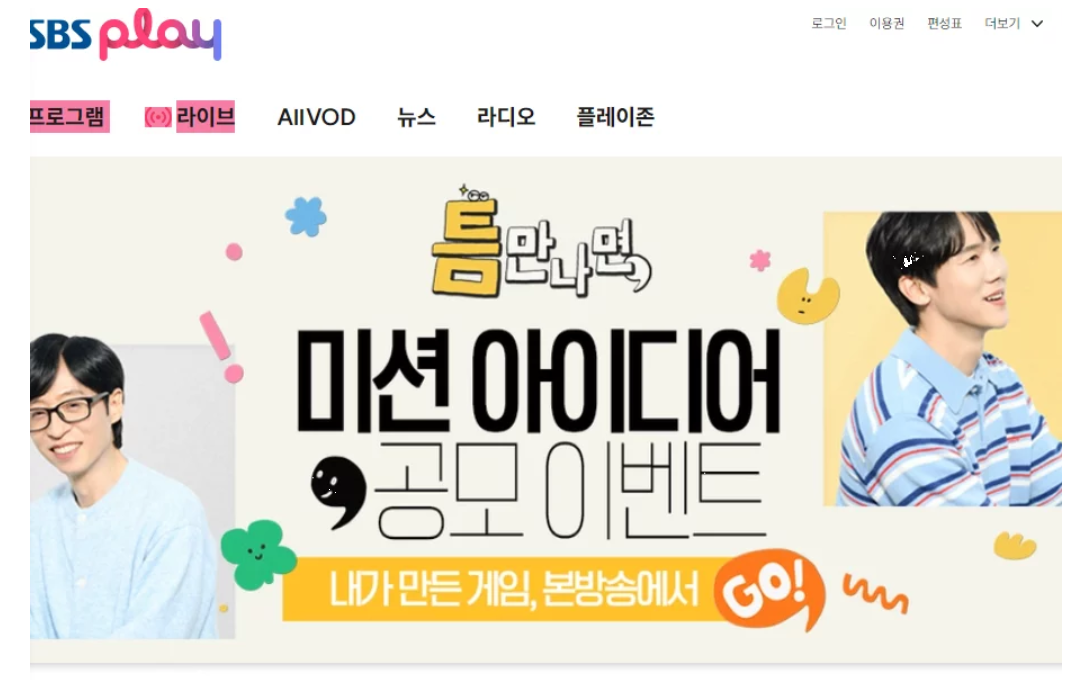Expand the 더보기 dropdown chevron
The image size is (1091, 680).
click(x=1037, y=24)
